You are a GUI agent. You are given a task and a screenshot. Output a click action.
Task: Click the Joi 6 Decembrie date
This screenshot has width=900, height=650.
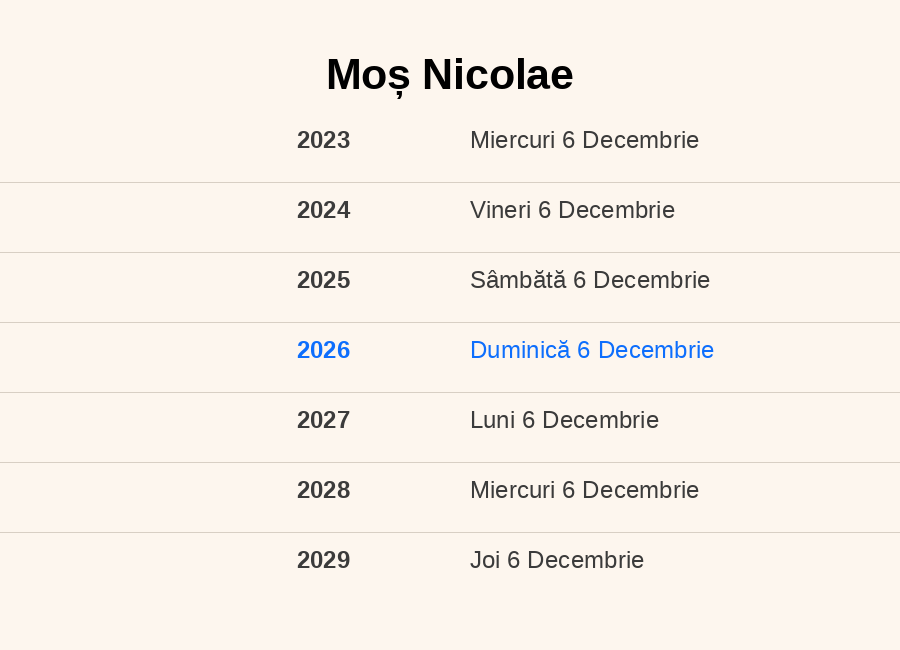pos(557,560)
